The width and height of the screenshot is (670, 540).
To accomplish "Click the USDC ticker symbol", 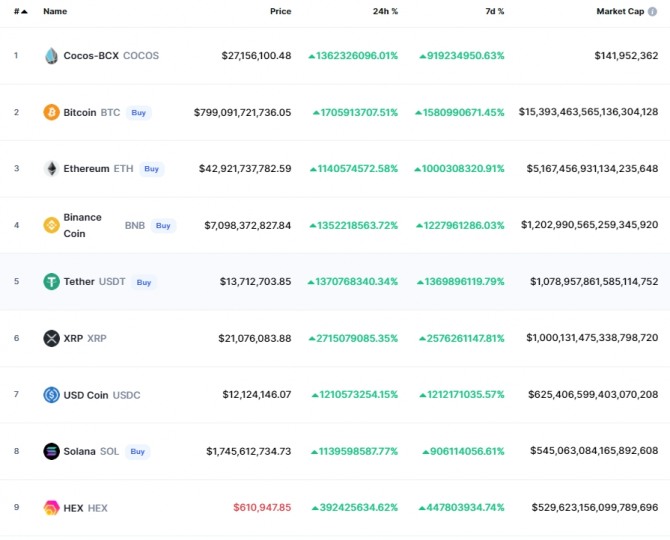I will 126,395.
